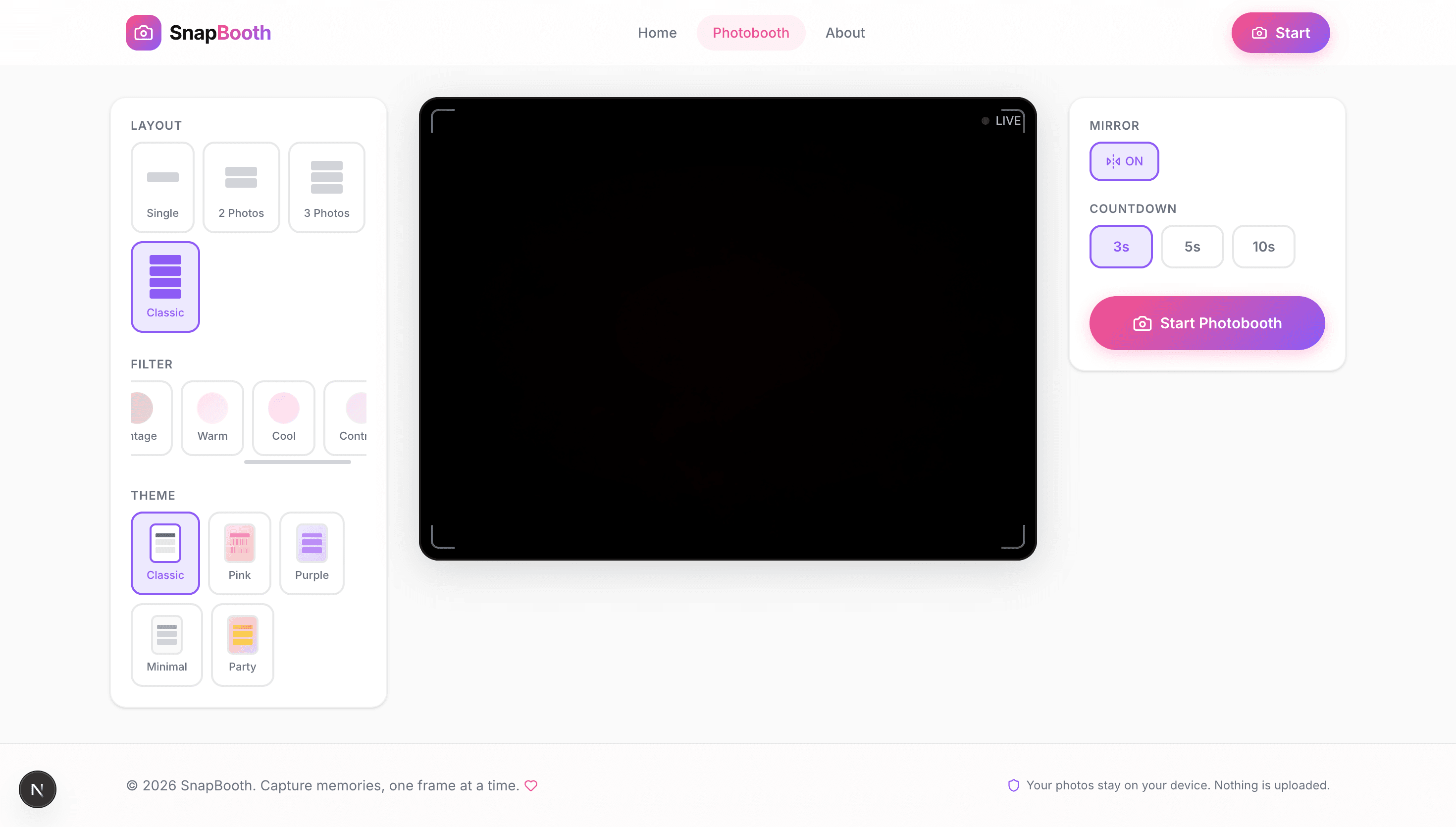
Task: Choose the Purple theme
Action: coord(312,553)
